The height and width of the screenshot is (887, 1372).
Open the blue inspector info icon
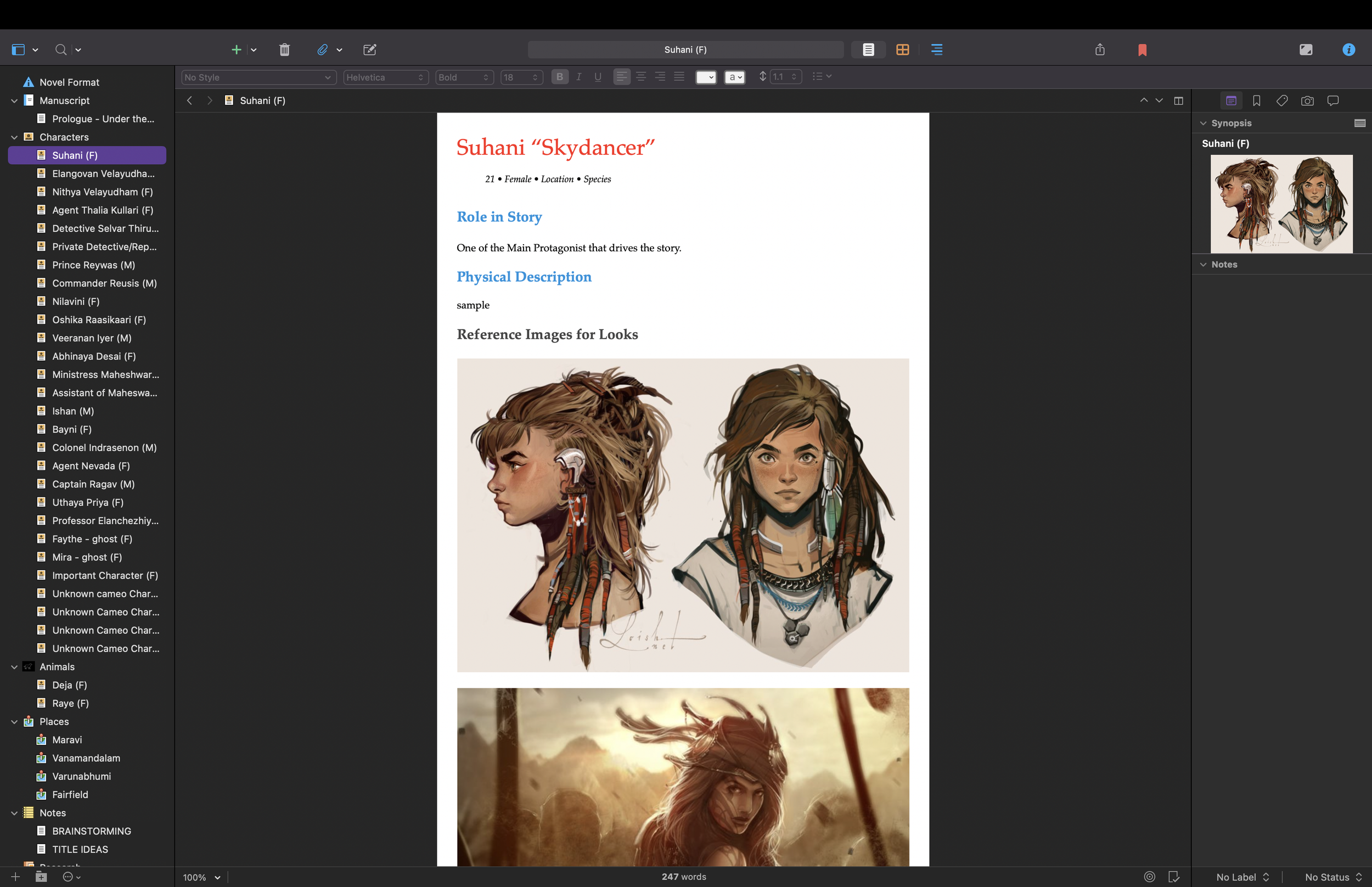tap(1348, 49)
